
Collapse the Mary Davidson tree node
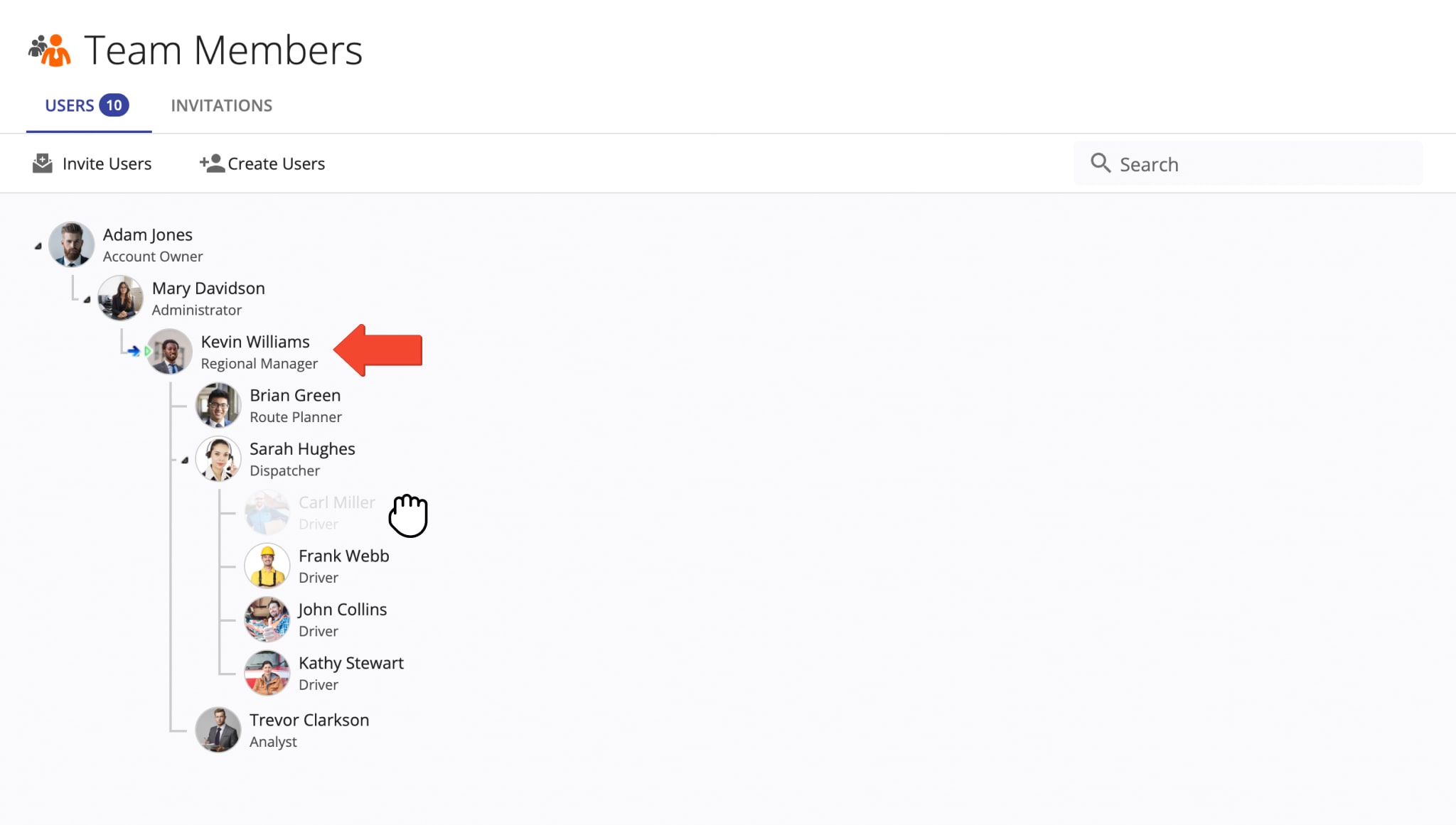pos(87,299)
